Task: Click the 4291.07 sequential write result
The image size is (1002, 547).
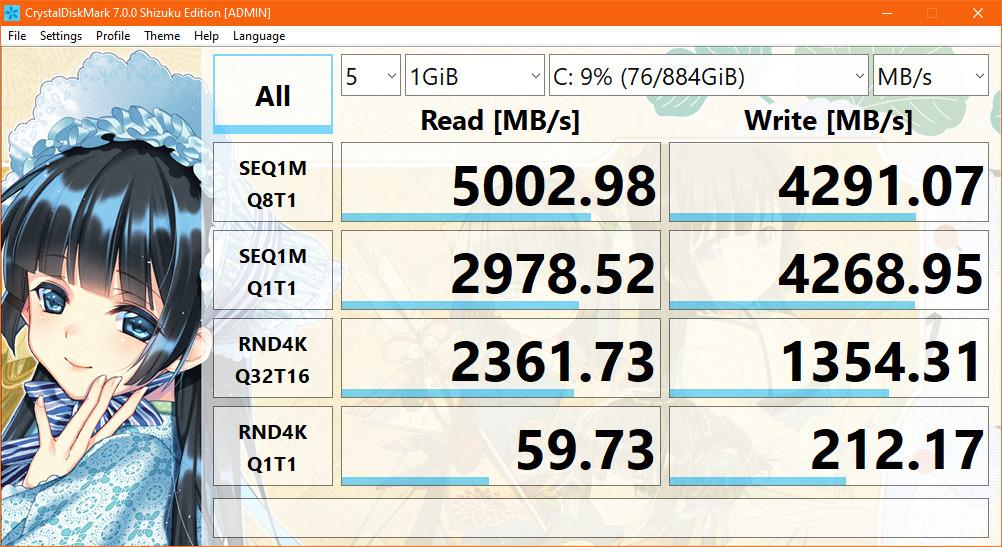Action: (829, 182)
